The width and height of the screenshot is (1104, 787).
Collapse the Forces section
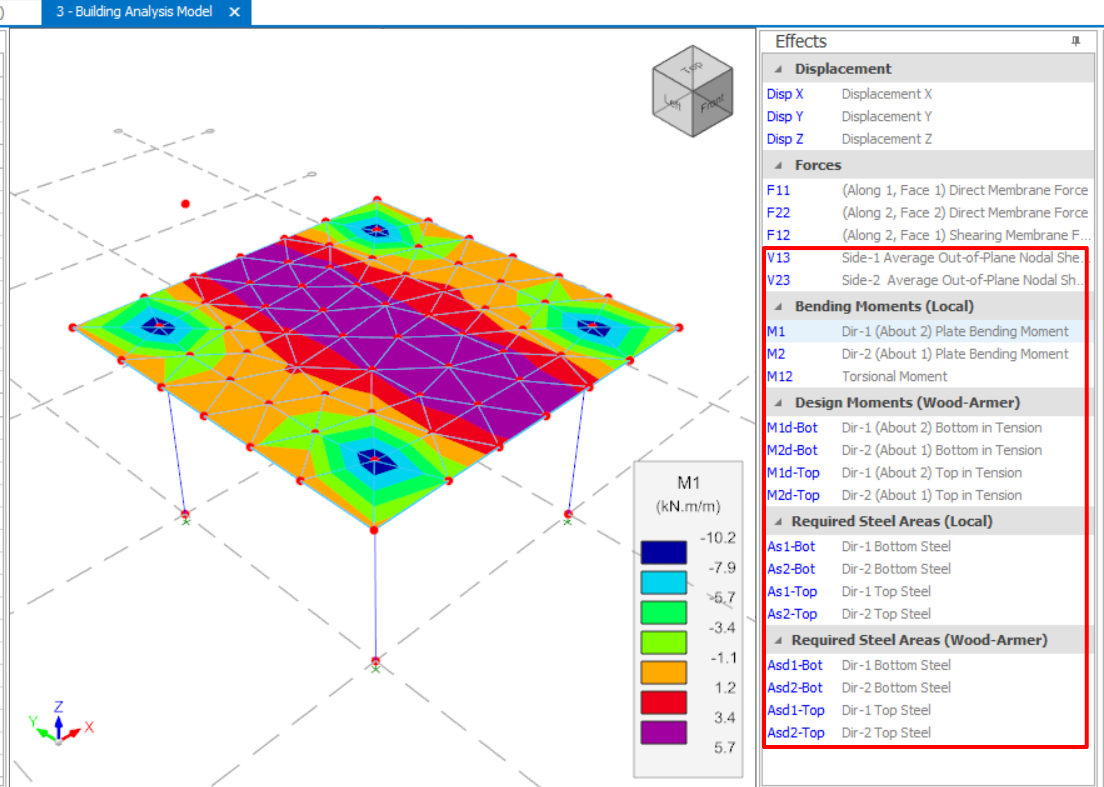(x=778, y=165)
